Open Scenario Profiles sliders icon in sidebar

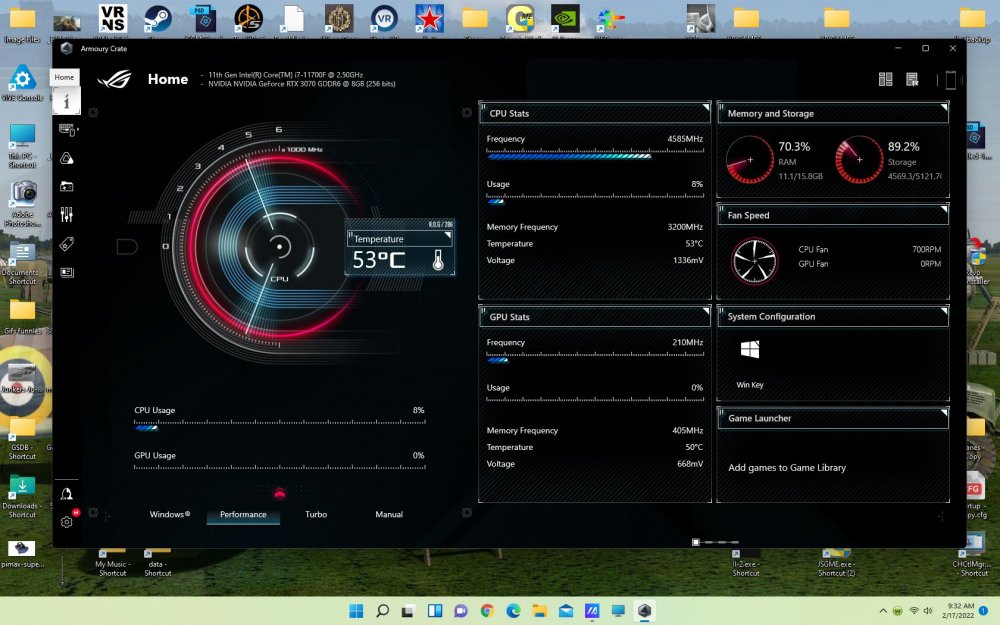pyautogui.click(x=67, y=215)
